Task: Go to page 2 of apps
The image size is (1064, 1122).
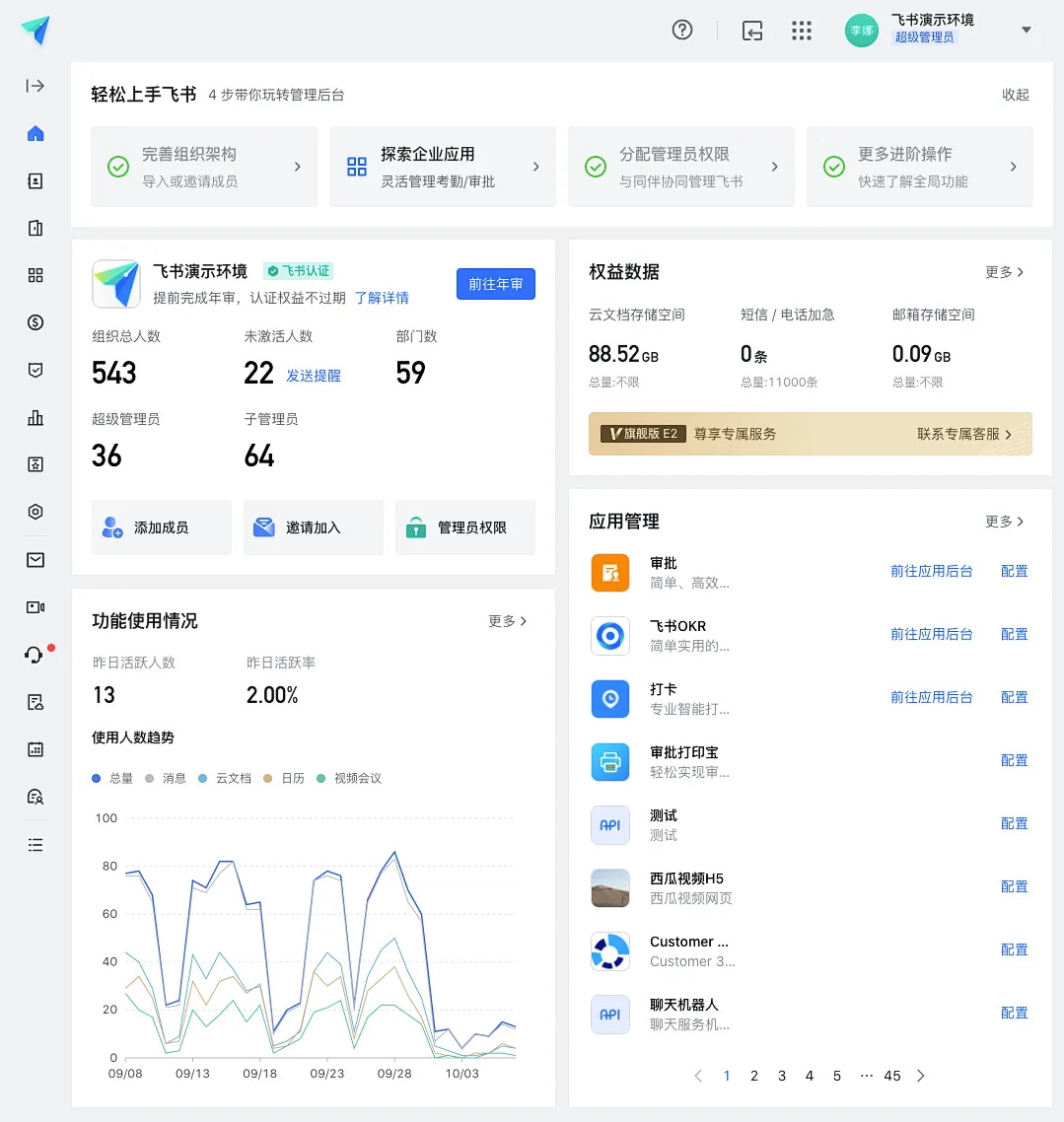Action: (x=754, y=1077)
